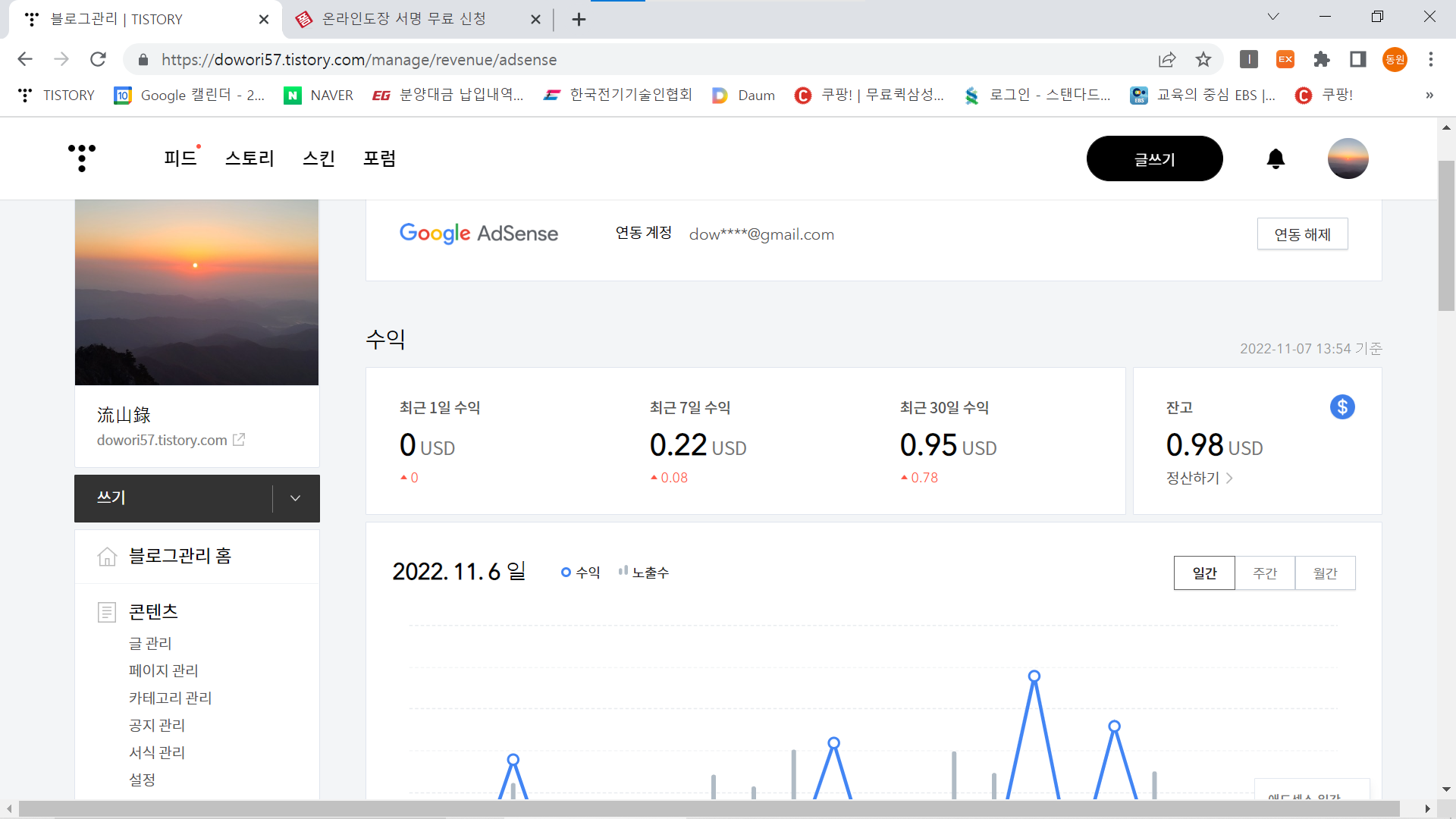Toggle browser side panel icon
The image size is (1456, 819).
[x=1358, y=59]
